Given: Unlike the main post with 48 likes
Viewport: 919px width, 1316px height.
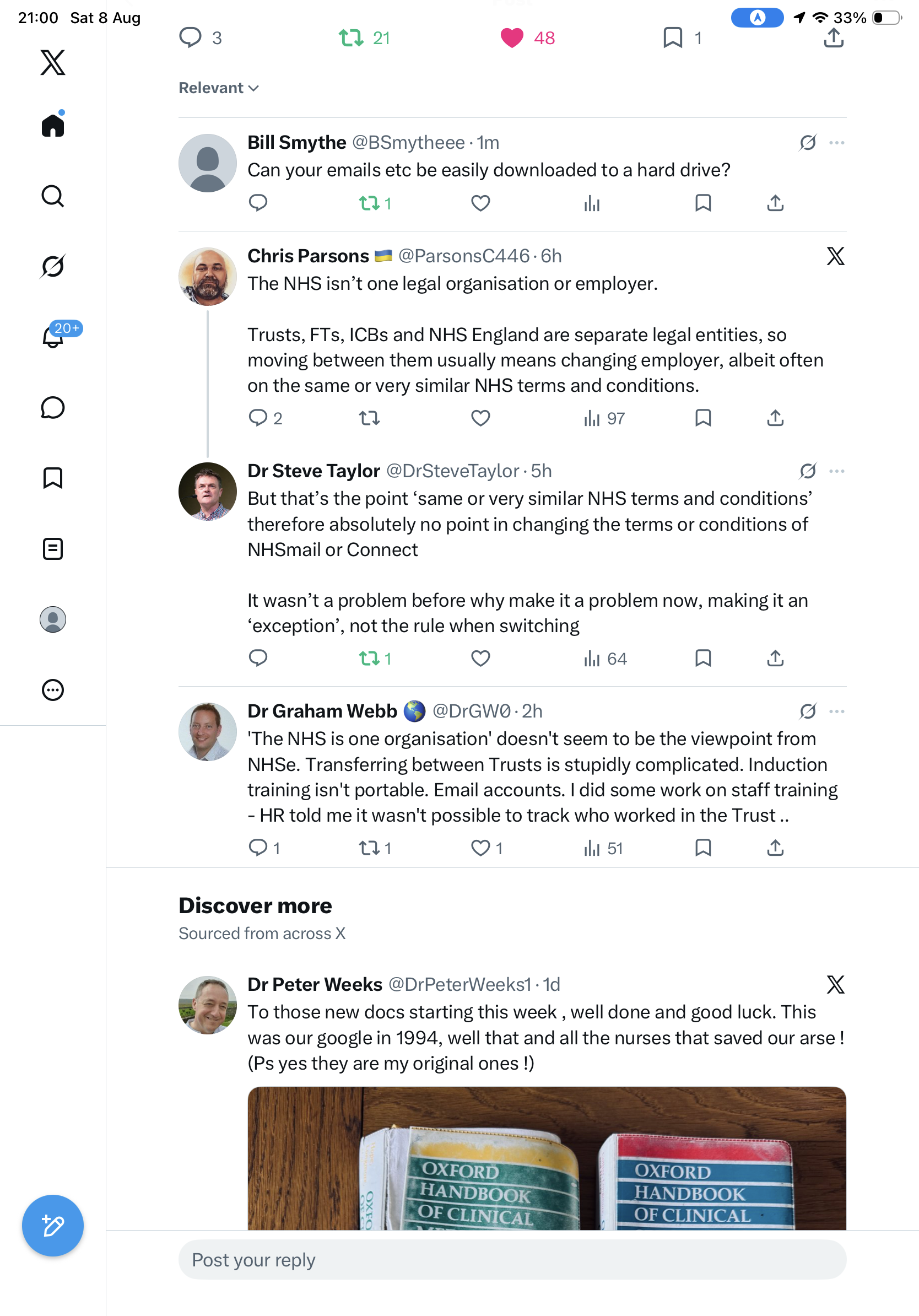Looking at the screenshot, I should (512, 38).
